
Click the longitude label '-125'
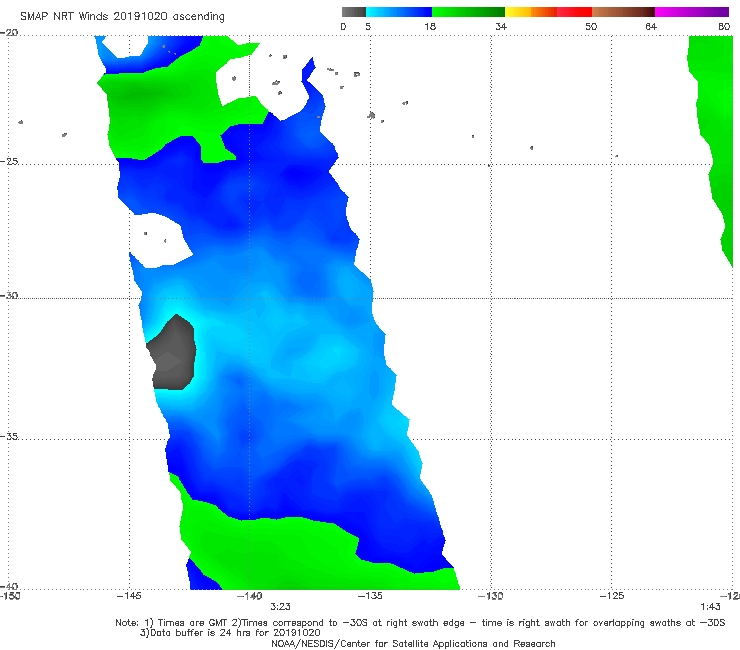(x=612, y=596)
